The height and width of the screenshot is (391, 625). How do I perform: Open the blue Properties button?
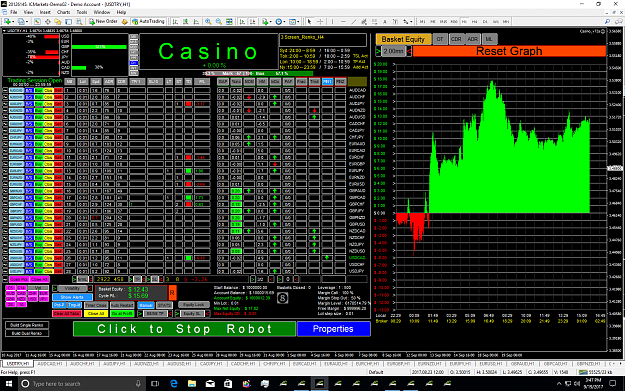coord(333,329)
